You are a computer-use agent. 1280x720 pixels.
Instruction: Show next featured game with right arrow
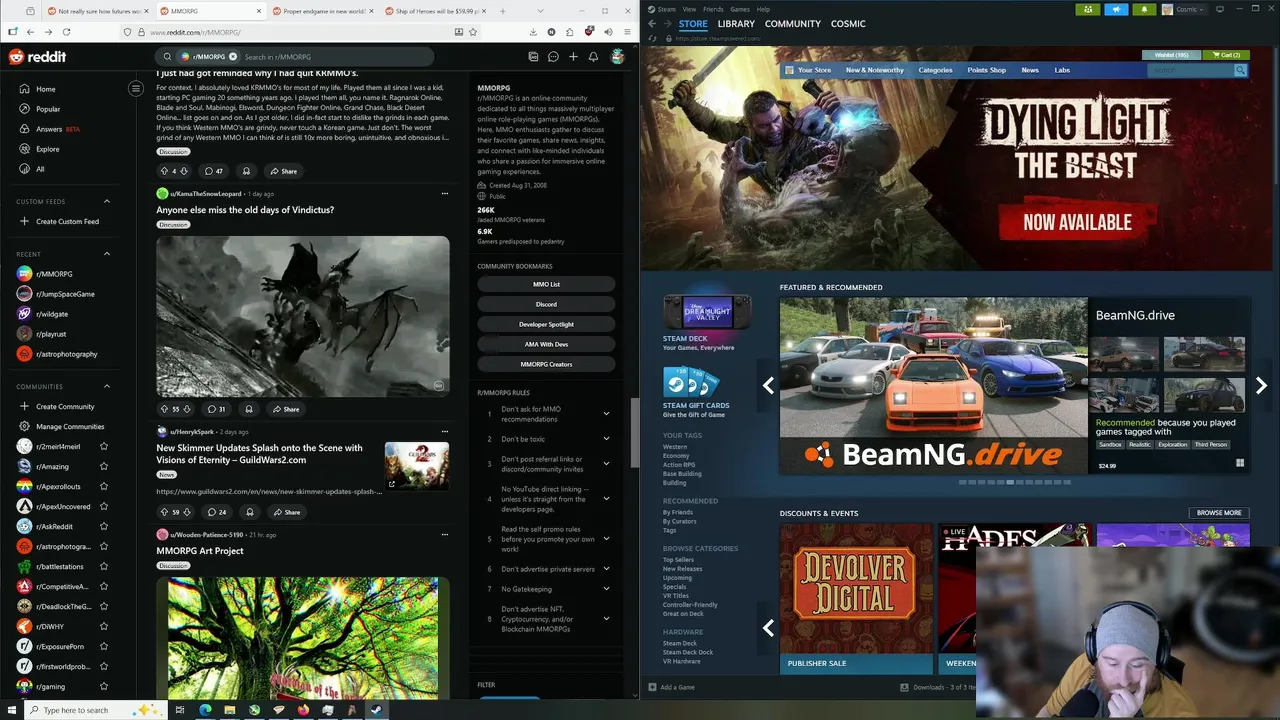coord(1261,385)
